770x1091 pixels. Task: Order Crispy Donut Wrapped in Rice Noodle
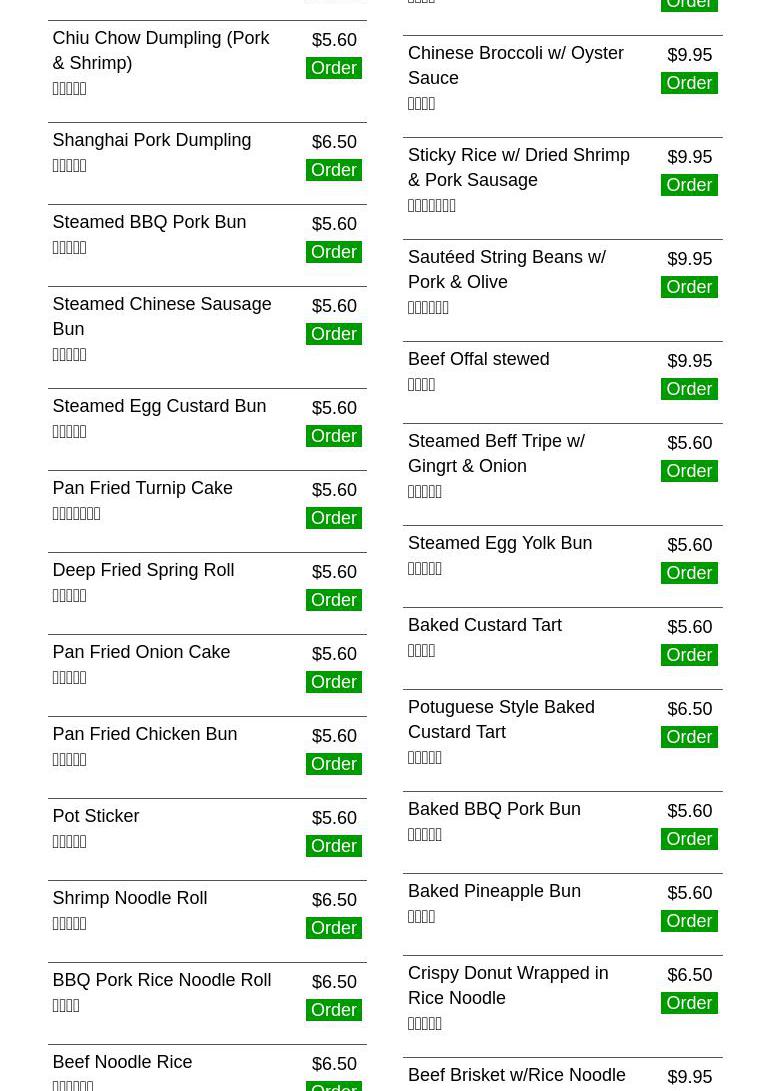tap(689, 1003)
